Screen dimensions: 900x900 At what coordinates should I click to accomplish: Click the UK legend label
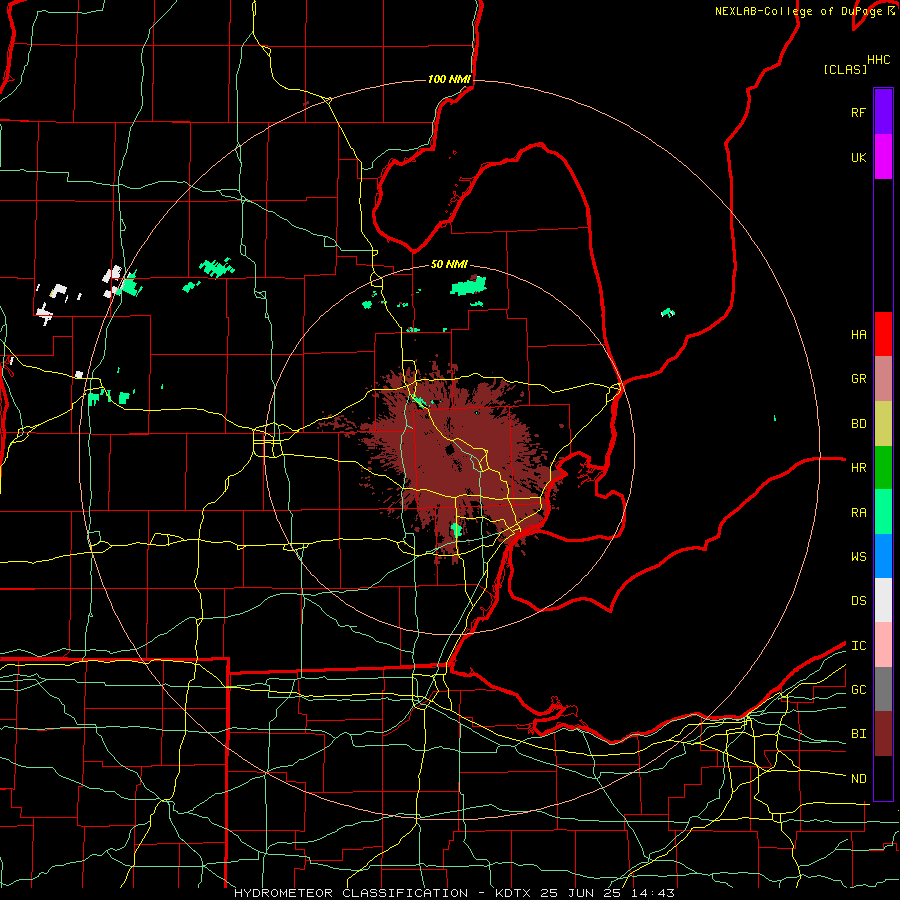pos(858,157)
